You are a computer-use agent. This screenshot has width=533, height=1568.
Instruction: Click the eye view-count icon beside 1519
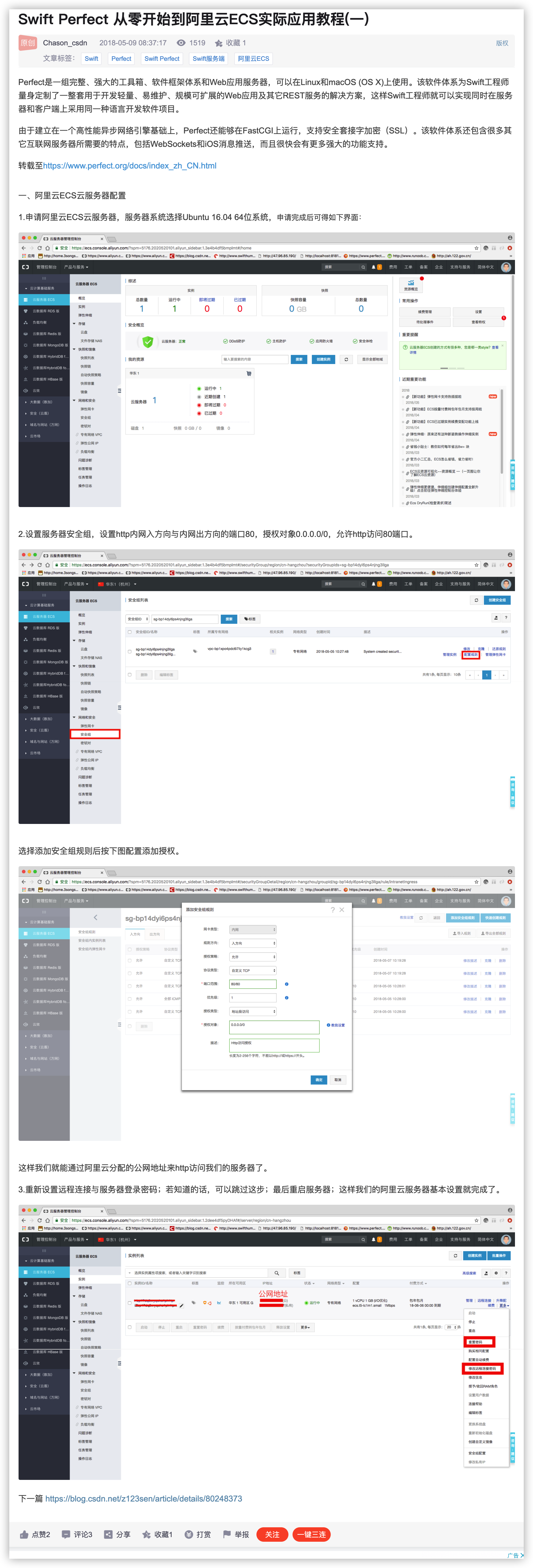pyautogui.click(x=181, y=43)
